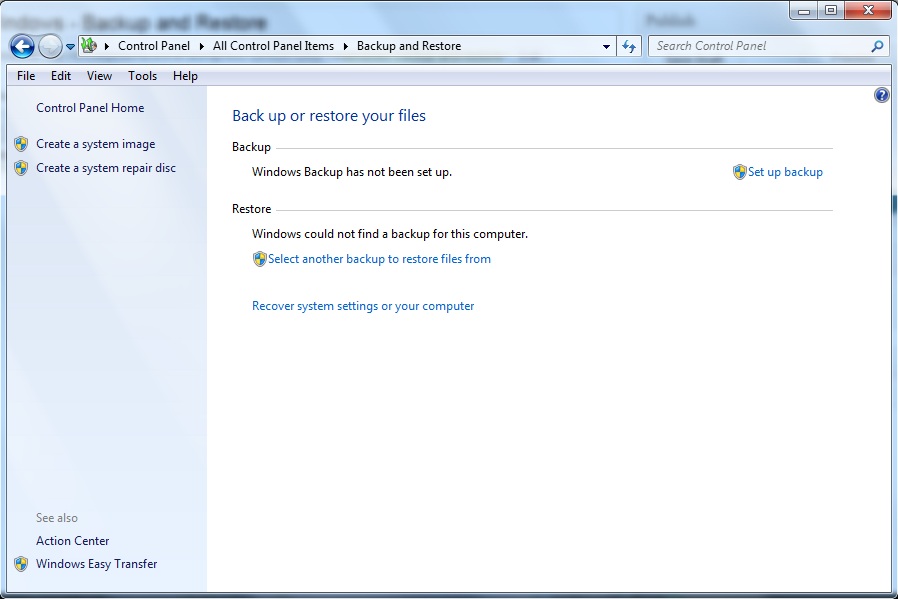Click 'Windows could not find a backup' text
Image resolution: width=898 pixels, height=599 pixels.
click(390, 234)
